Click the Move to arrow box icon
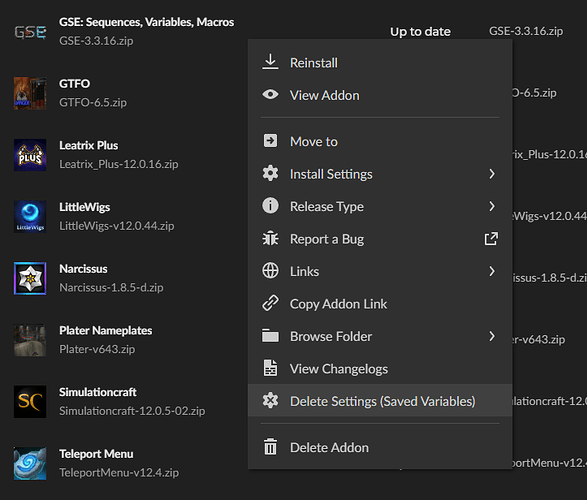Image resolution: width=587 pixels, height=500 pixels. (270, 141)
